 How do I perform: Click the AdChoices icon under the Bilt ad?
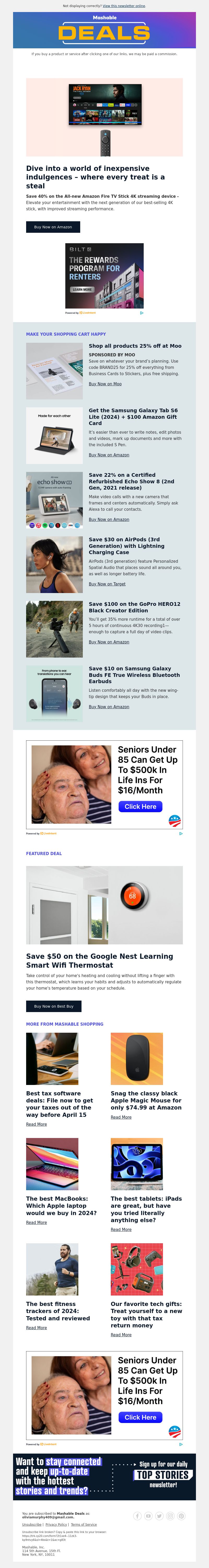[x=142, y=313]
